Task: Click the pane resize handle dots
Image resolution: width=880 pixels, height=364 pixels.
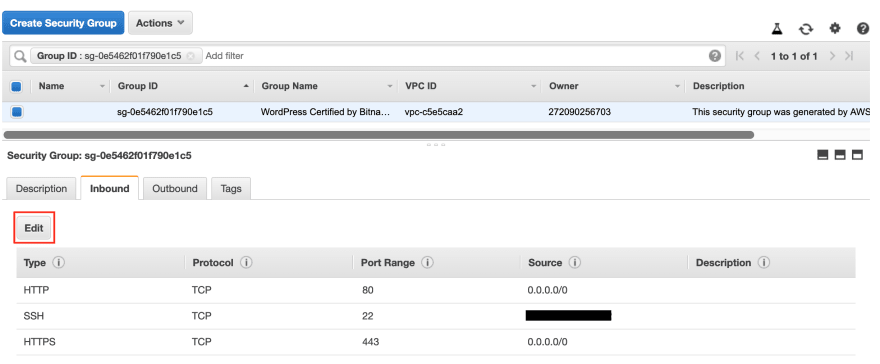Action: (436, 145)
